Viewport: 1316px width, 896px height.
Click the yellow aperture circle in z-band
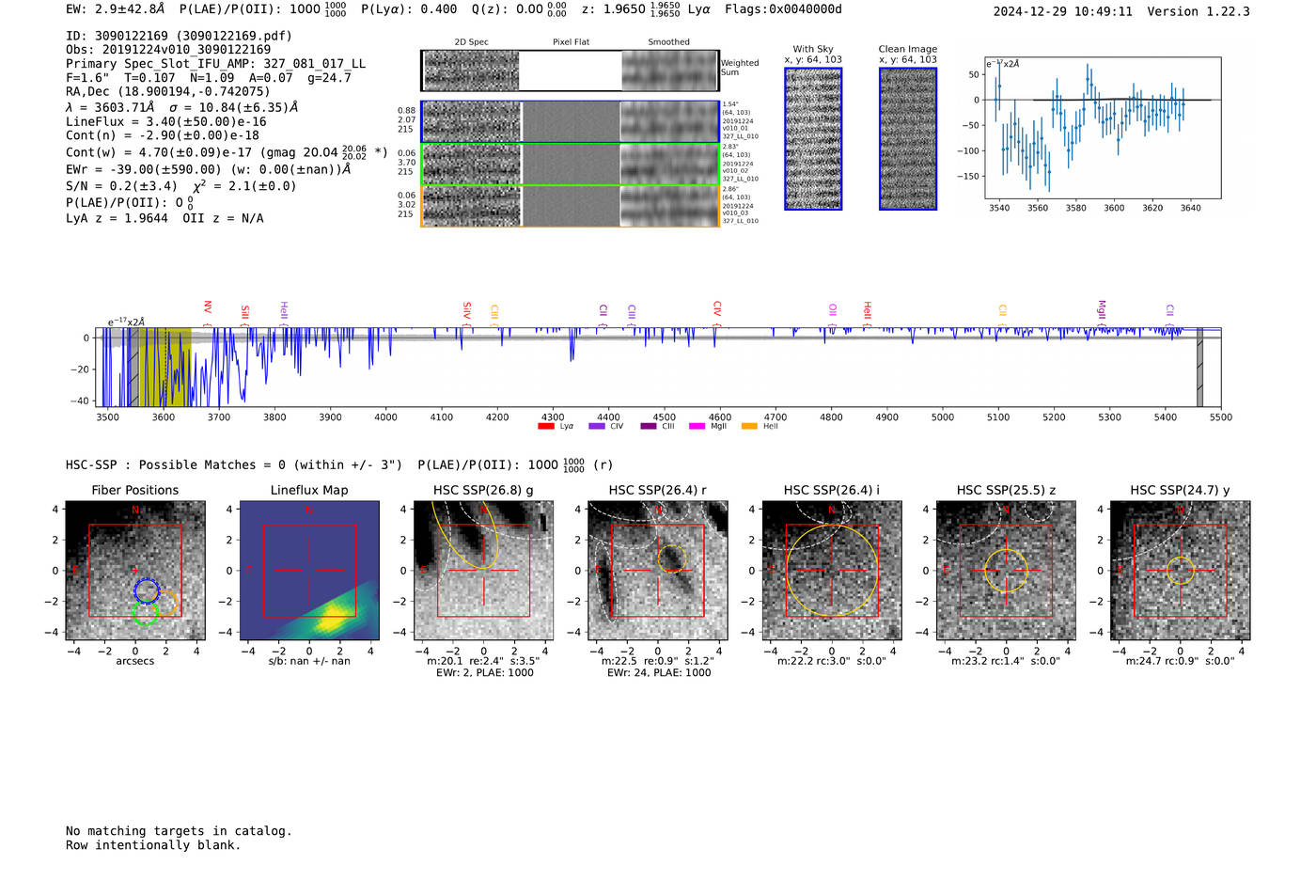click(x=1006, y=571)
